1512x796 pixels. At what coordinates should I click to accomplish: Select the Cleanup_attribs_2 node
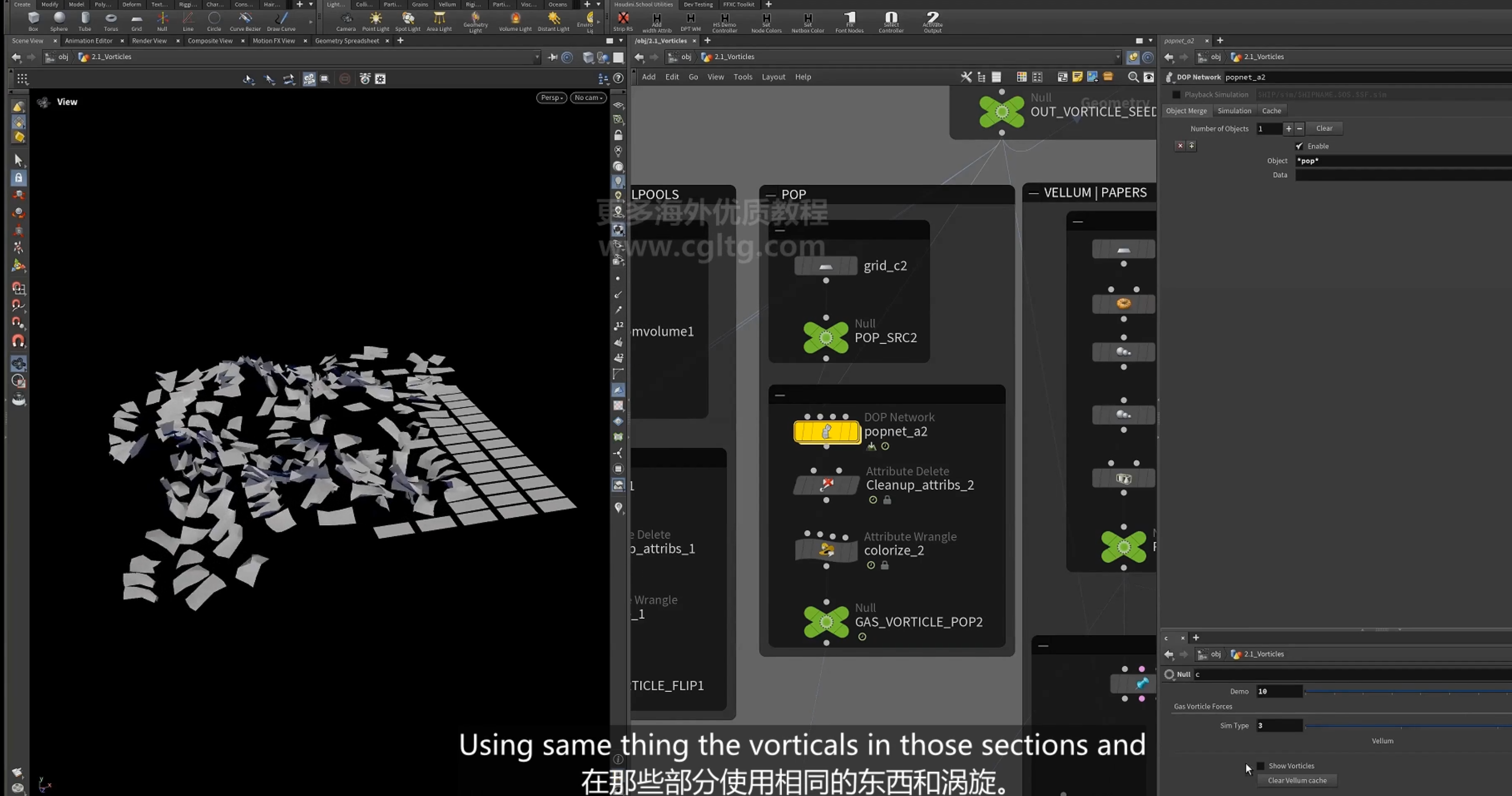click(826, 485)
